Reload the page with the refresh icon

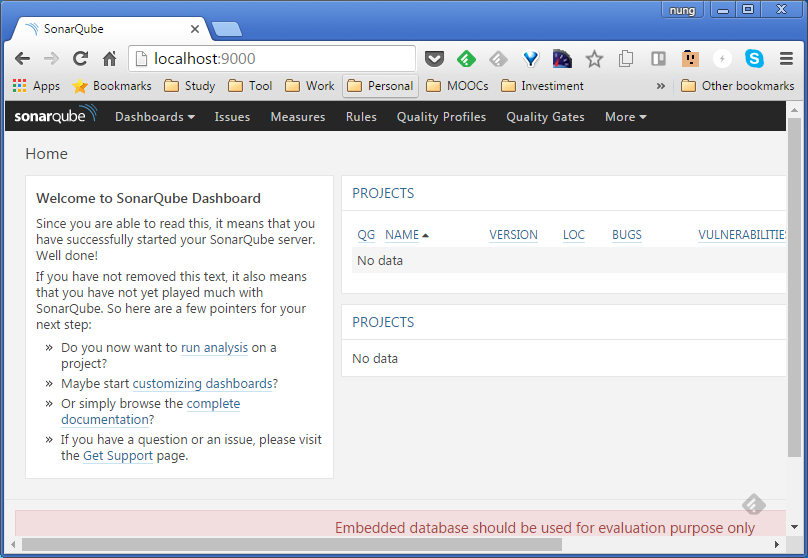(x=80, y=59)
